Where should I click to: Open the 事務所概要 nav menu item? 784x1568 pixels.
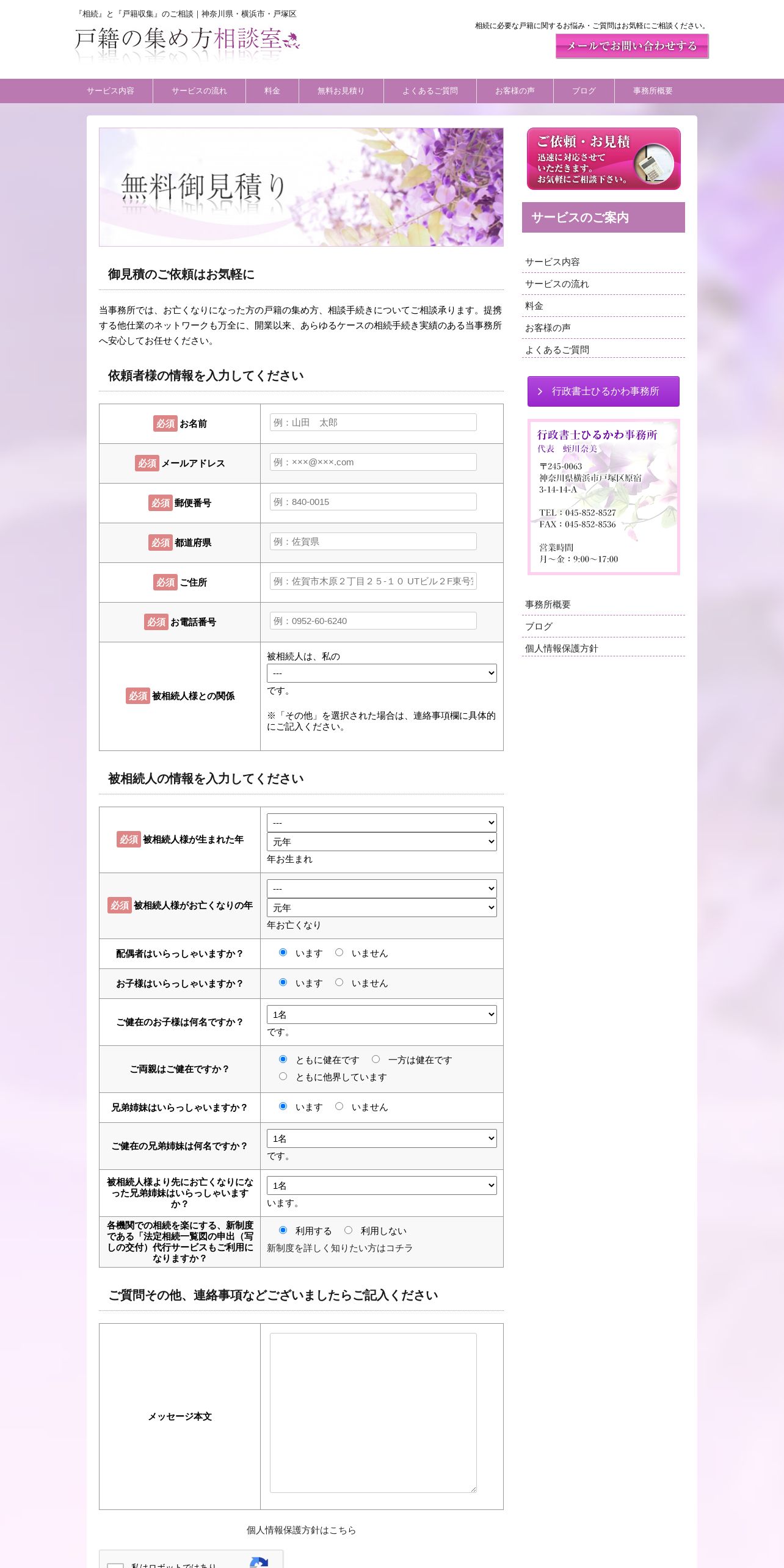[x=653, y=91]
